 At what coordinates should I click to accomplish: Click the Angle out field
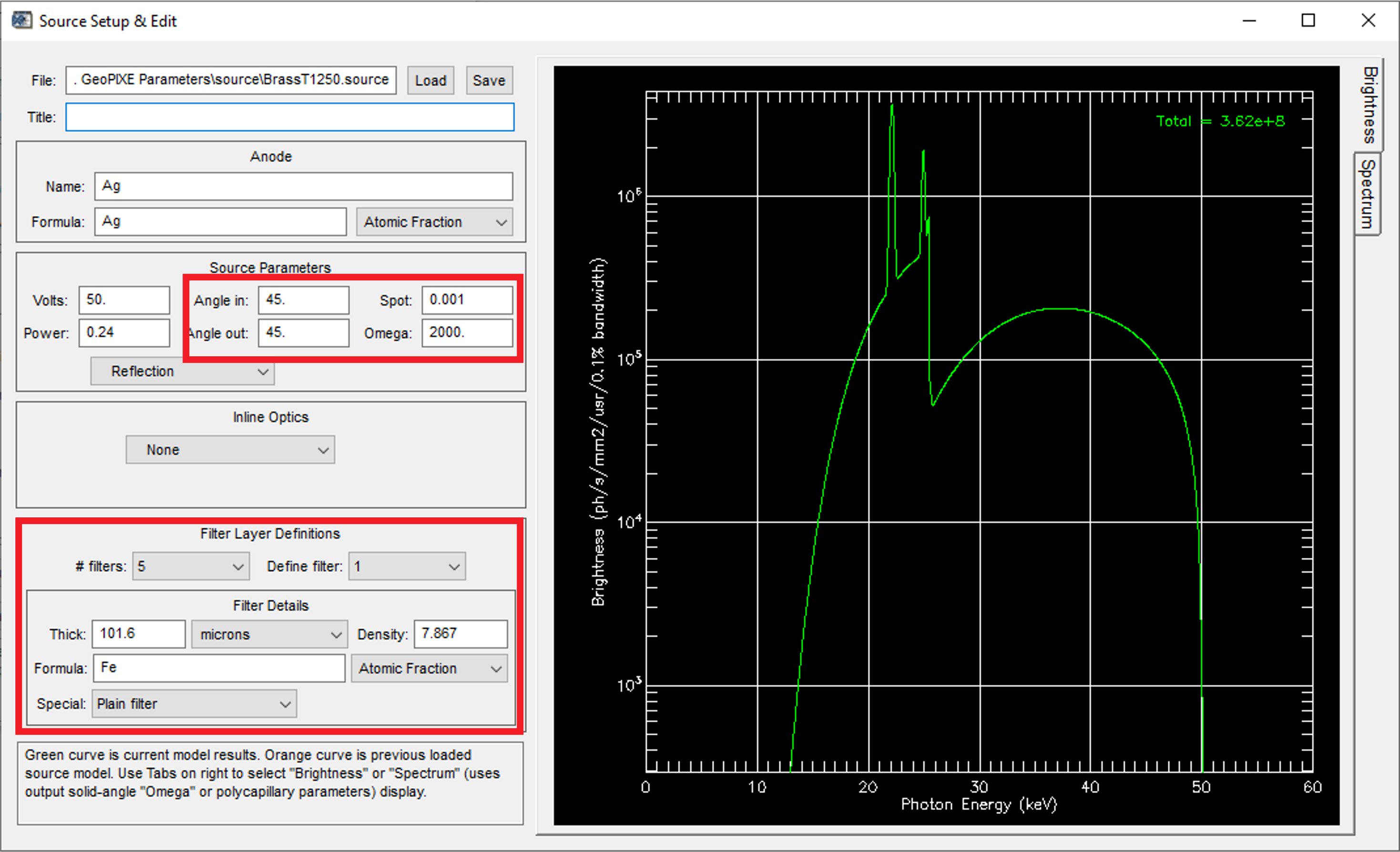304,332
